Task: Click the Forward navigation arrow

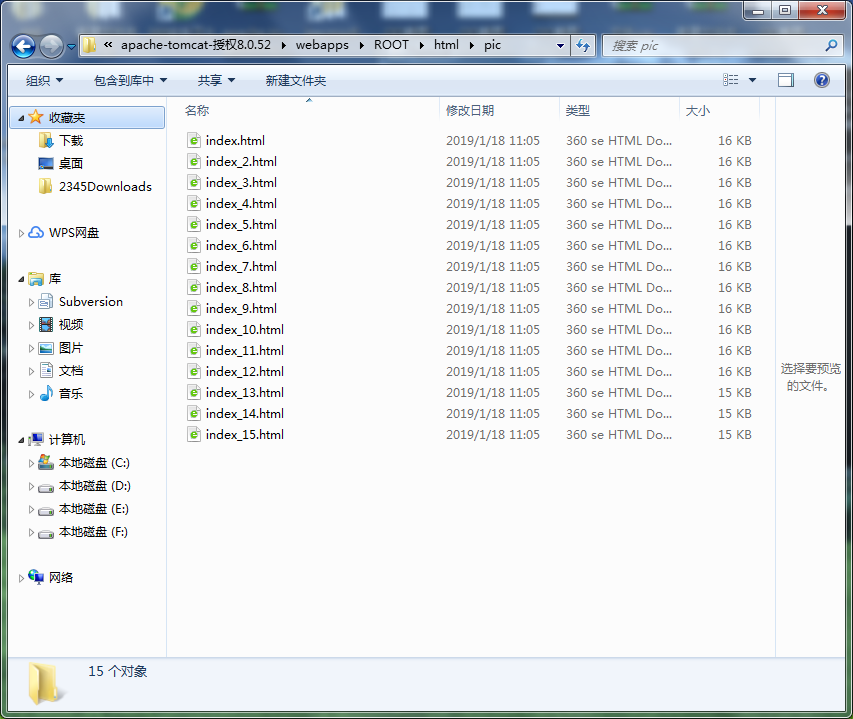Action: coord(52,46)
